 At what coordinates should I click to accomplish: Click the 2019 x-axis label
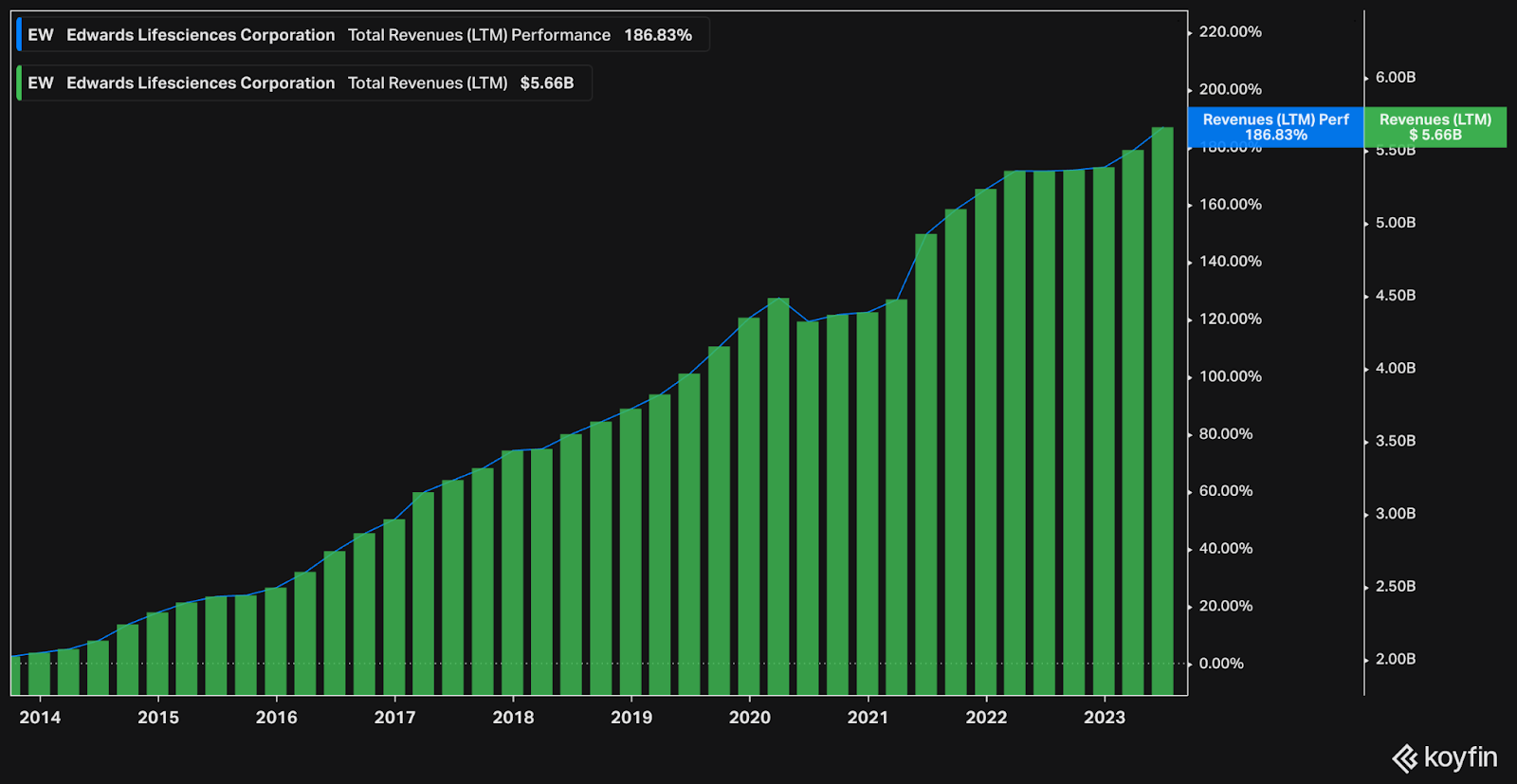click(x=631, y=718)
